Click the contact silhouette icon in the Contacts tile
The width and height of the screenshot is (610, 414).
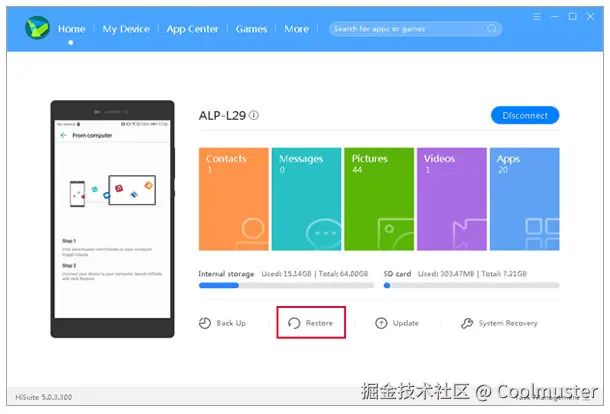point(252,234)
